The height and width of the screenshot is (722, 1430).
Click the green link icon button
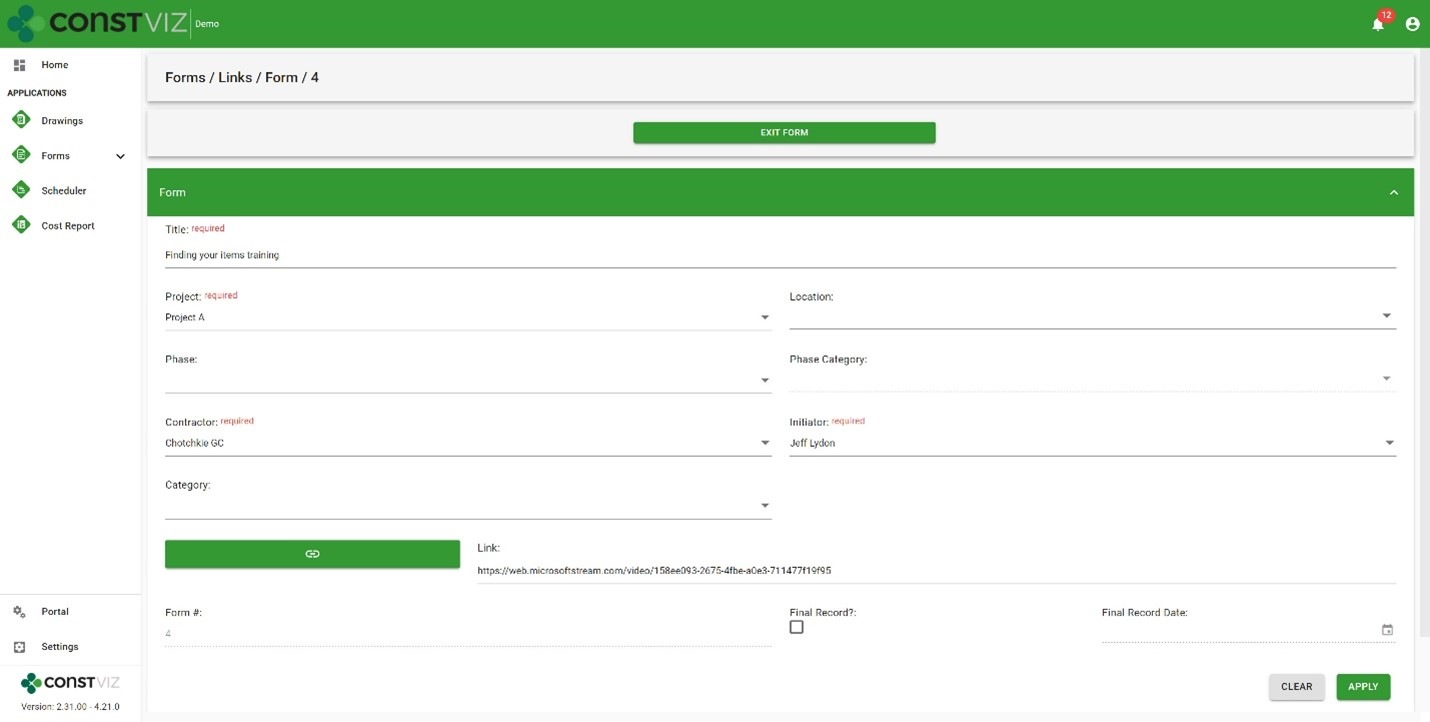point(312,554)
